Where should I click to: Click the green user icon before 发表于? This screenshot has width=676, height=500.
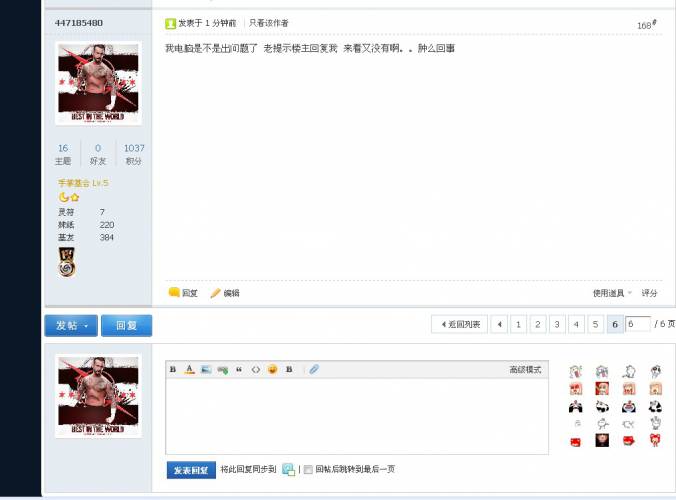[170, 24]
